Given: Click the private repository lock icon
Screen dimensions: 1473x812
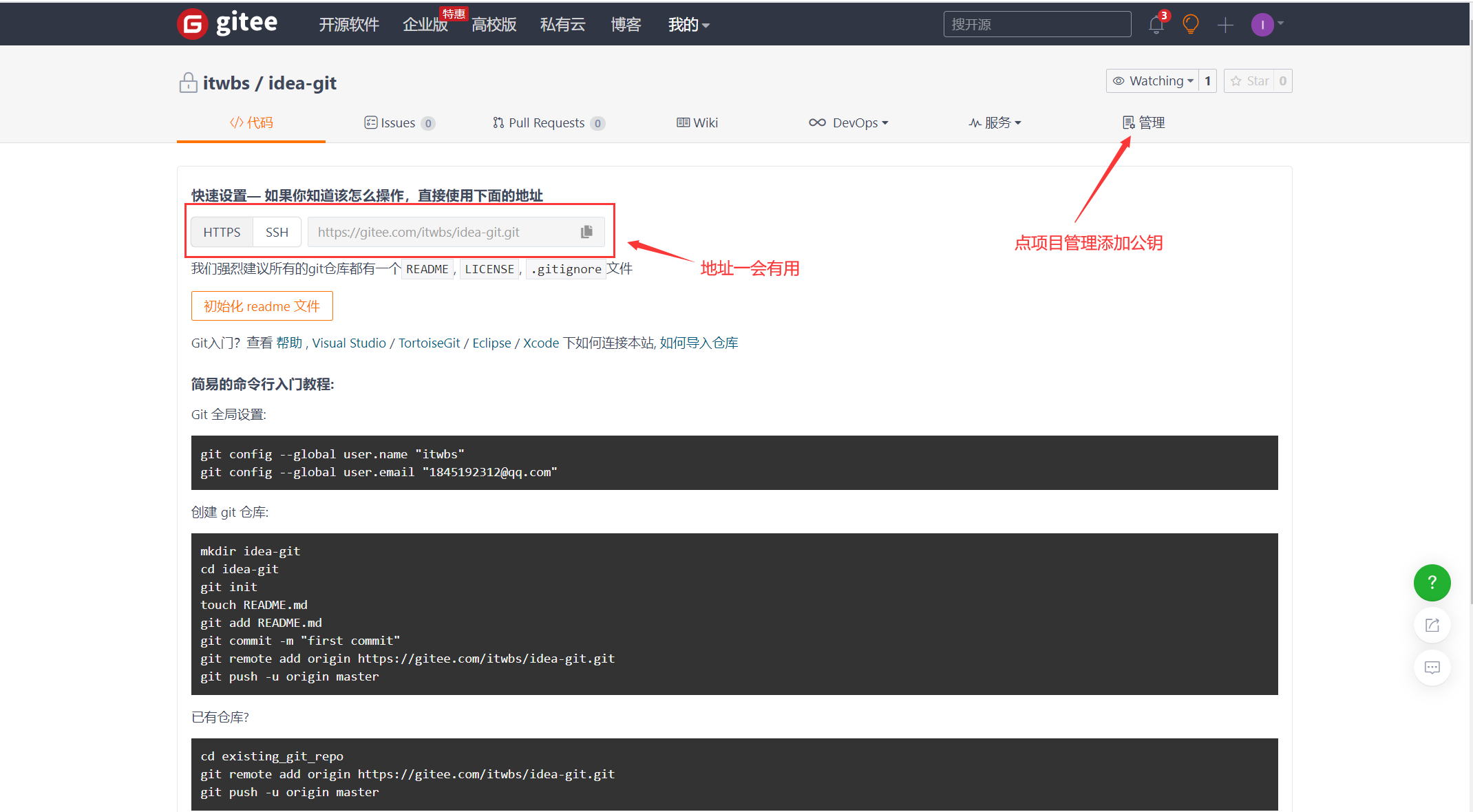Looking at the screenshot, I should point(188,83).
